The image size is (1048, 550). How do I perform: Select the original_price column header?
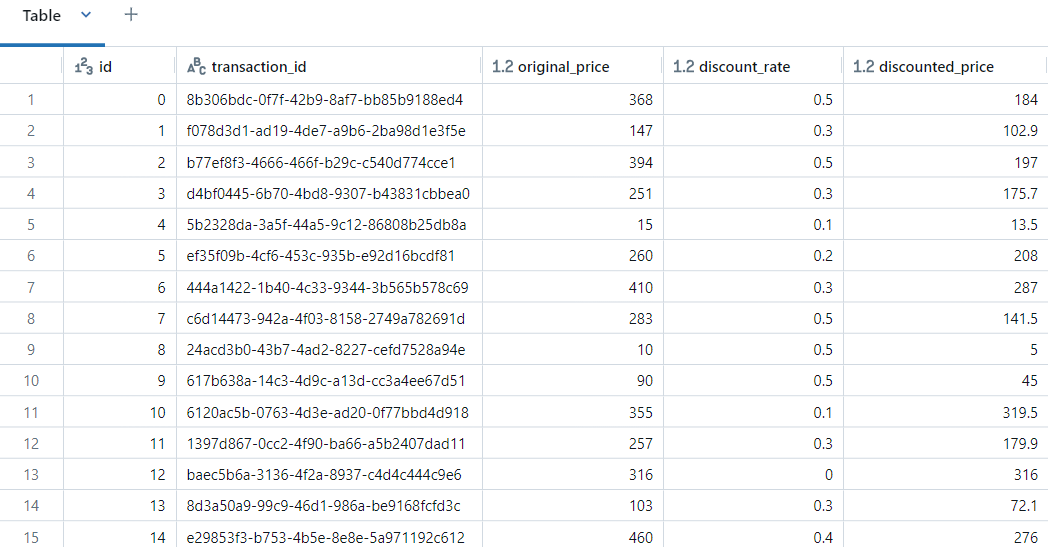(x=565, y=67)
